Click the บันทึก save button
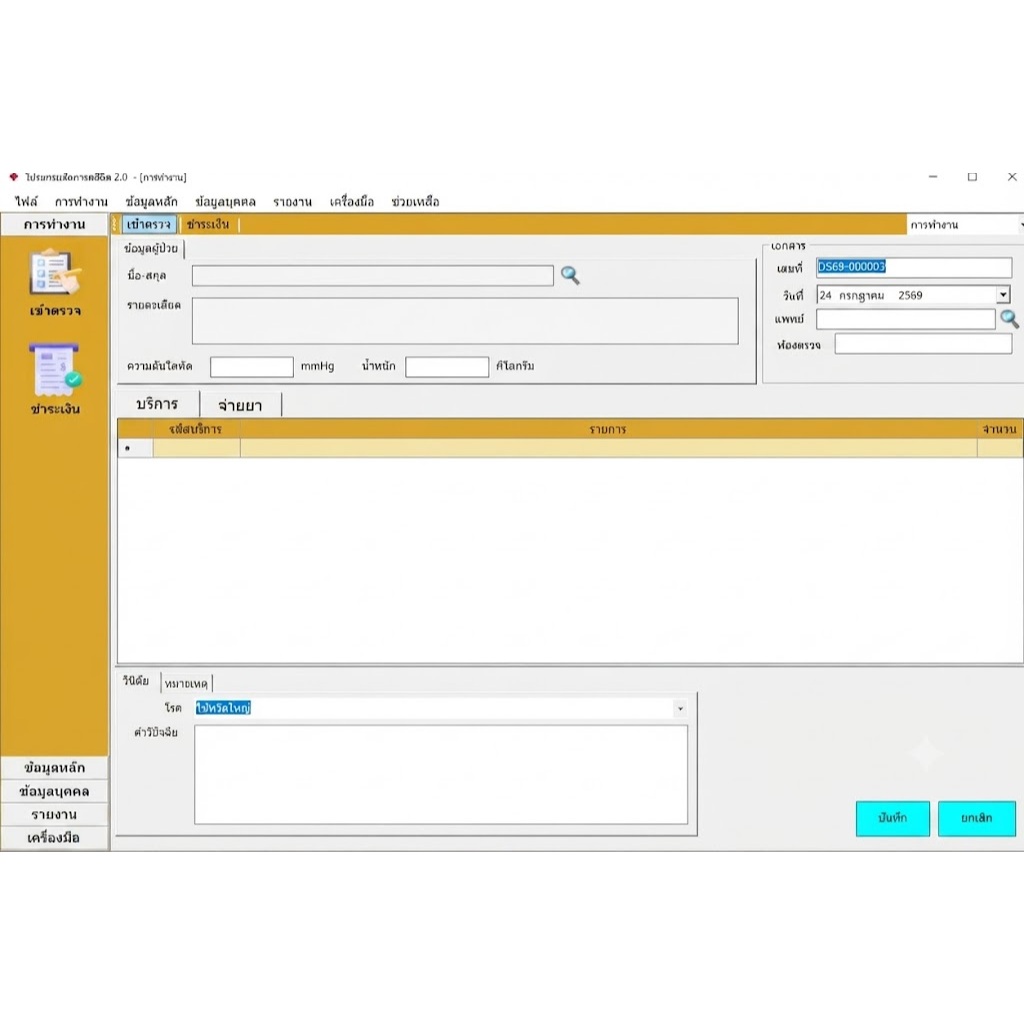 click(x=892, y=818)
